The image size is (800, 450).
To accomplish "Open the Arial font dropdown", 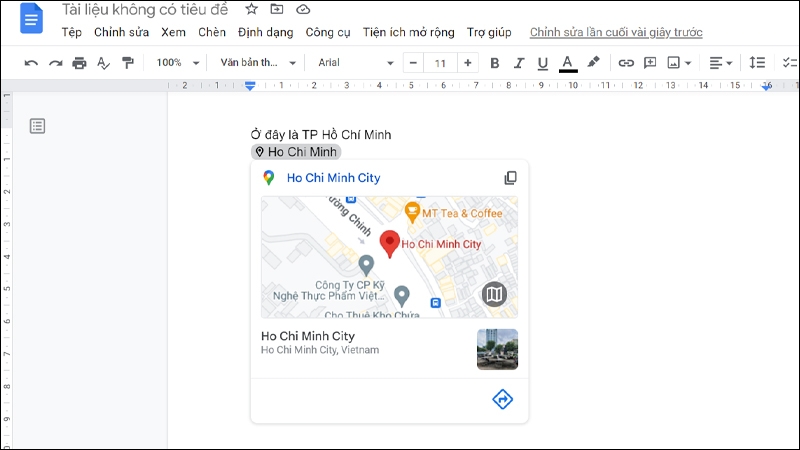I will (356, 63).
